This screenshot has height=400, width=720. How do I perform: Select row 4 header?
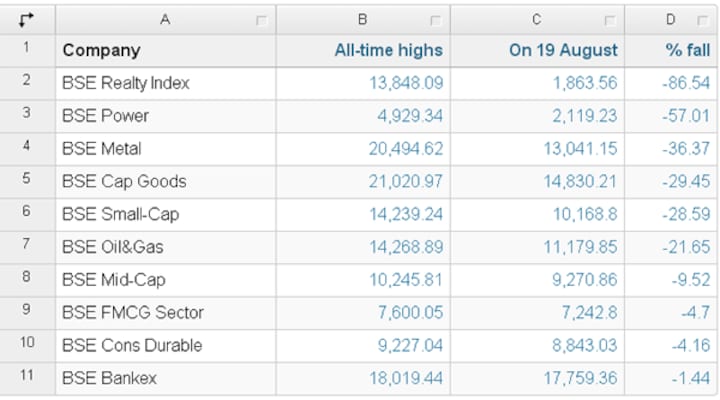[27, 149]
